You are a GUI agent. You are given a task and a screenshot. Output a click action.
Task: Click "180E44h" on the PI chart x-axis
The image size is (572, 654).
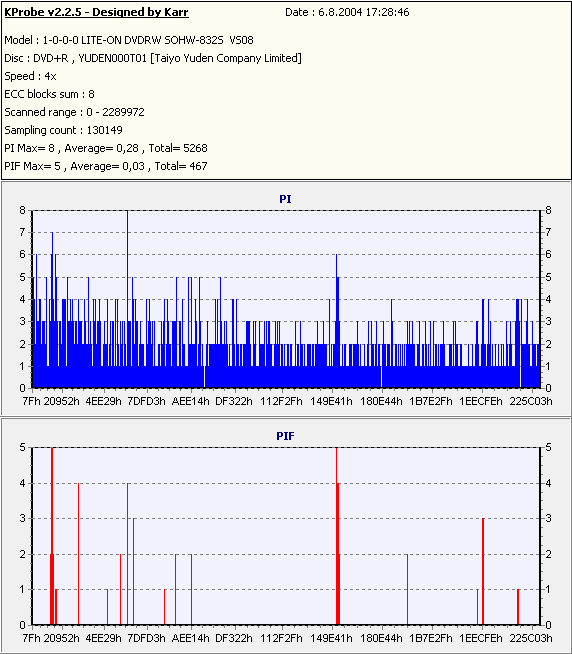[x=381, y=401]
